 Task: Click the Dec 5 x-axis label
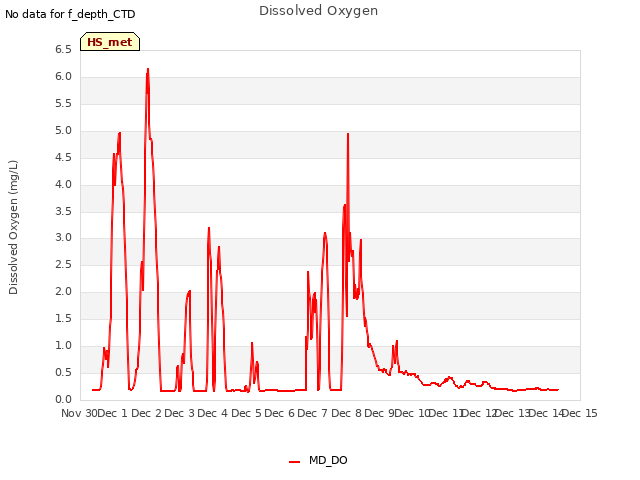pos(247,413)
